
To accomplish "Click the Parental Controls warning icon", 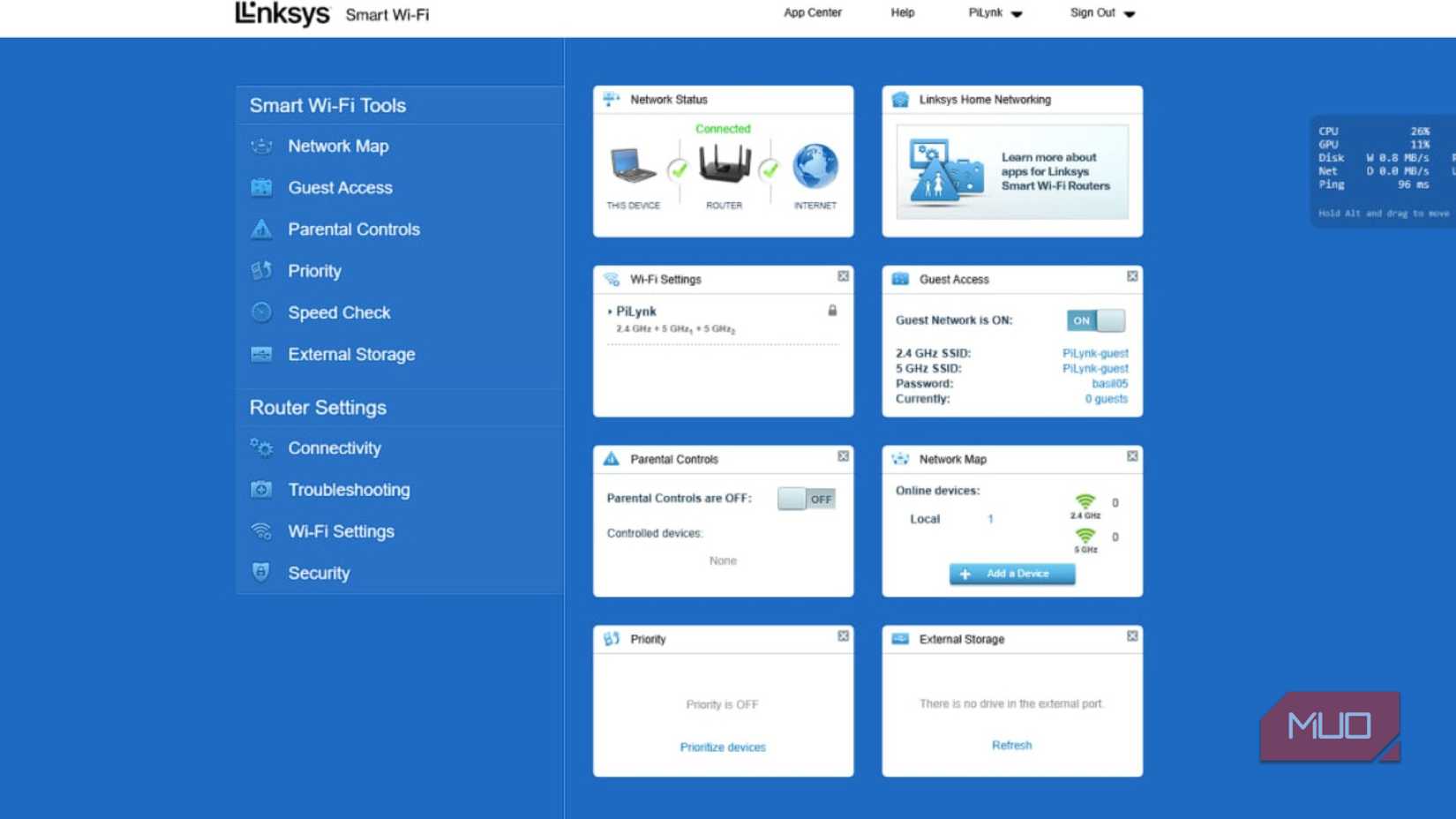I will [x=261, y=229].
